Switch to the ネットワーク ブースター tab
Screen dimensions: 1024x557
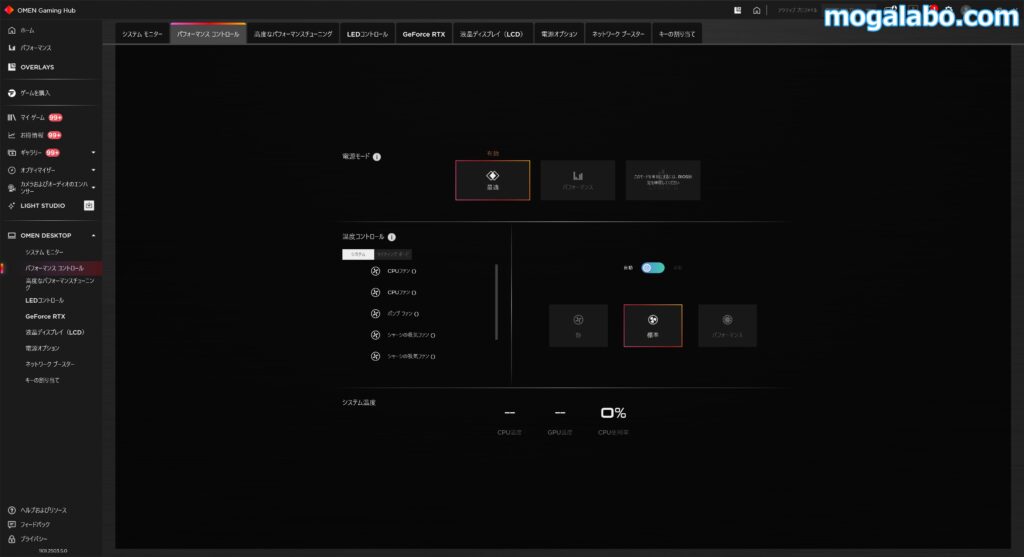(x=618, y=34)
